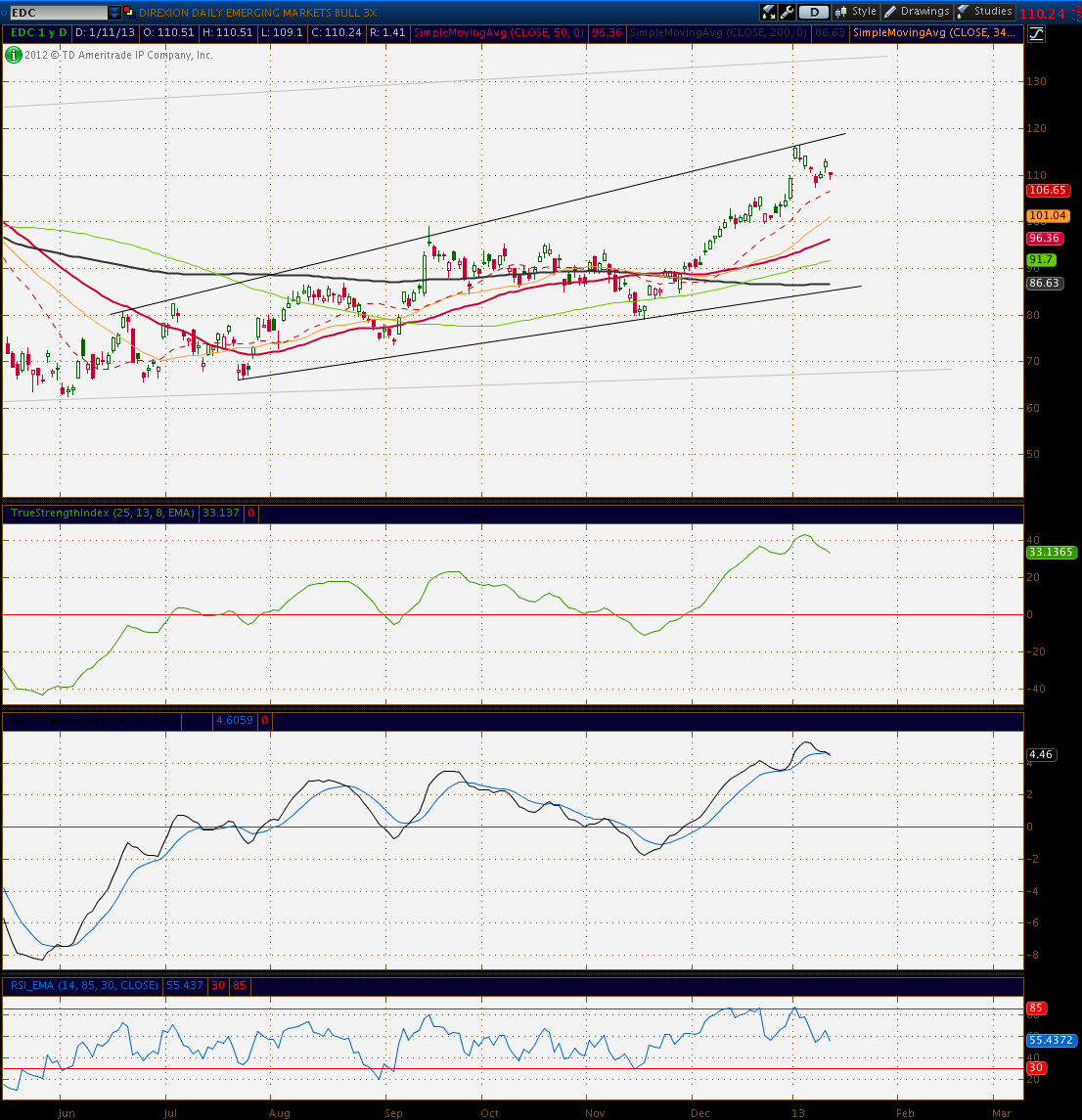
Task: Click the 55.437 RSI value in header
Action: [x=185, y=985]
